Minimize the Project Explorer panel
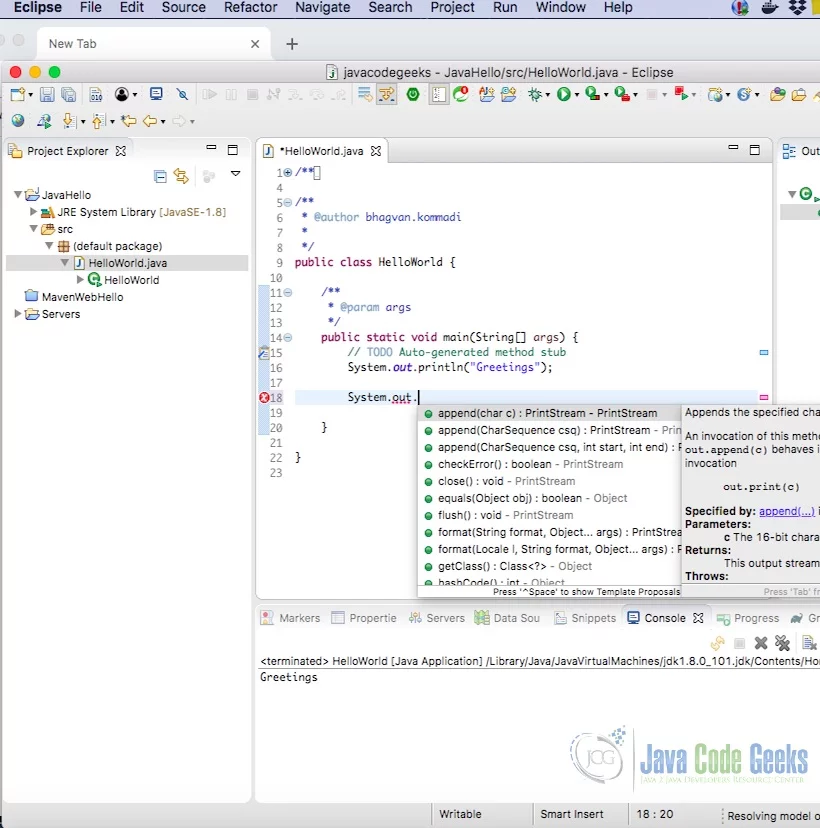 [x=211, y=148]
